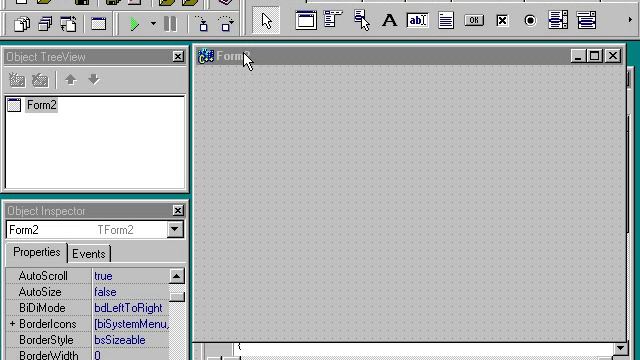
Task: Click the BorderWidth value 0
Action: 98,355
